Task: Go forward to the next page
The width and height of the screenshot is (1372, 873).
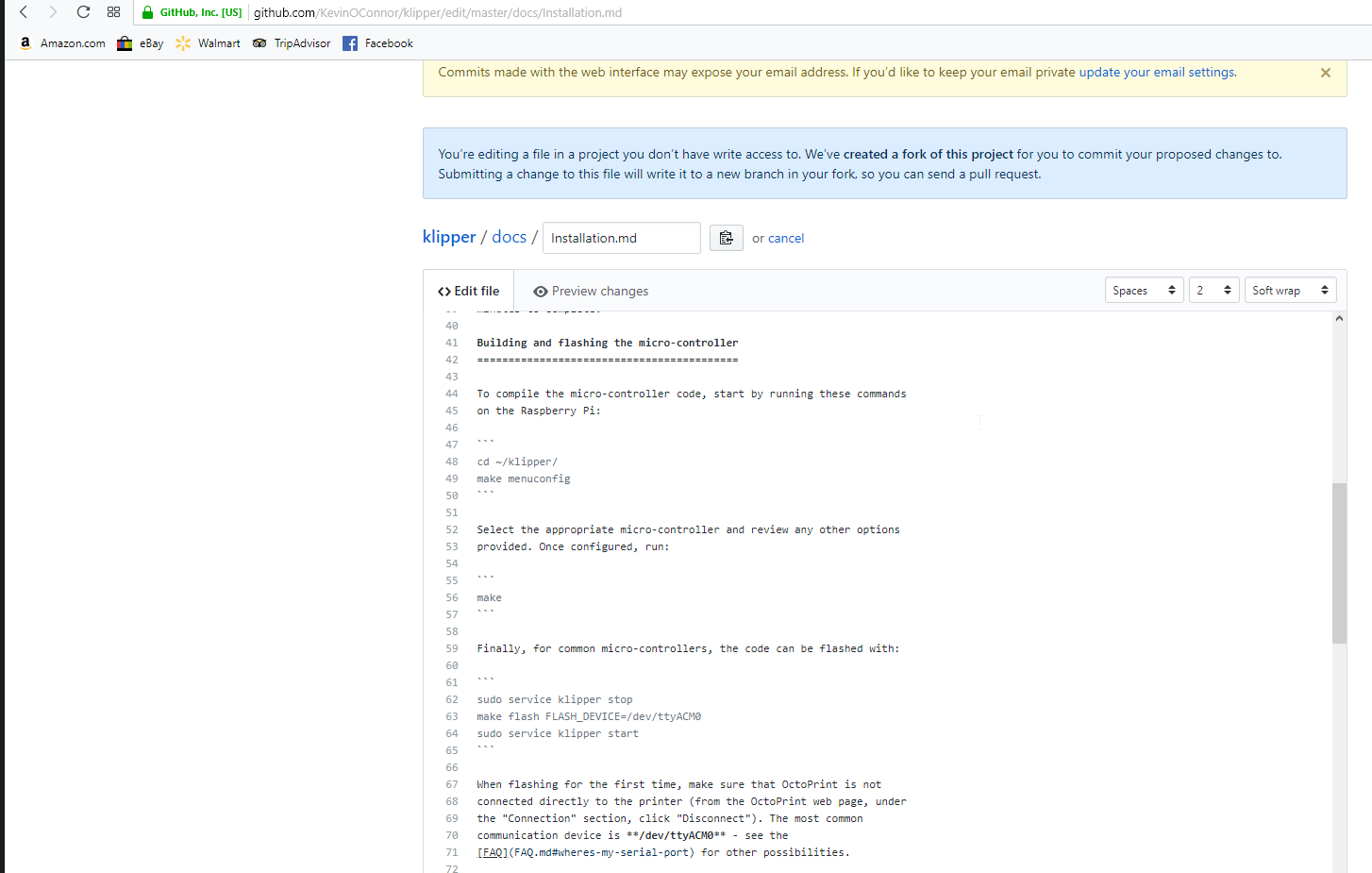Action: tap(53, 12)
